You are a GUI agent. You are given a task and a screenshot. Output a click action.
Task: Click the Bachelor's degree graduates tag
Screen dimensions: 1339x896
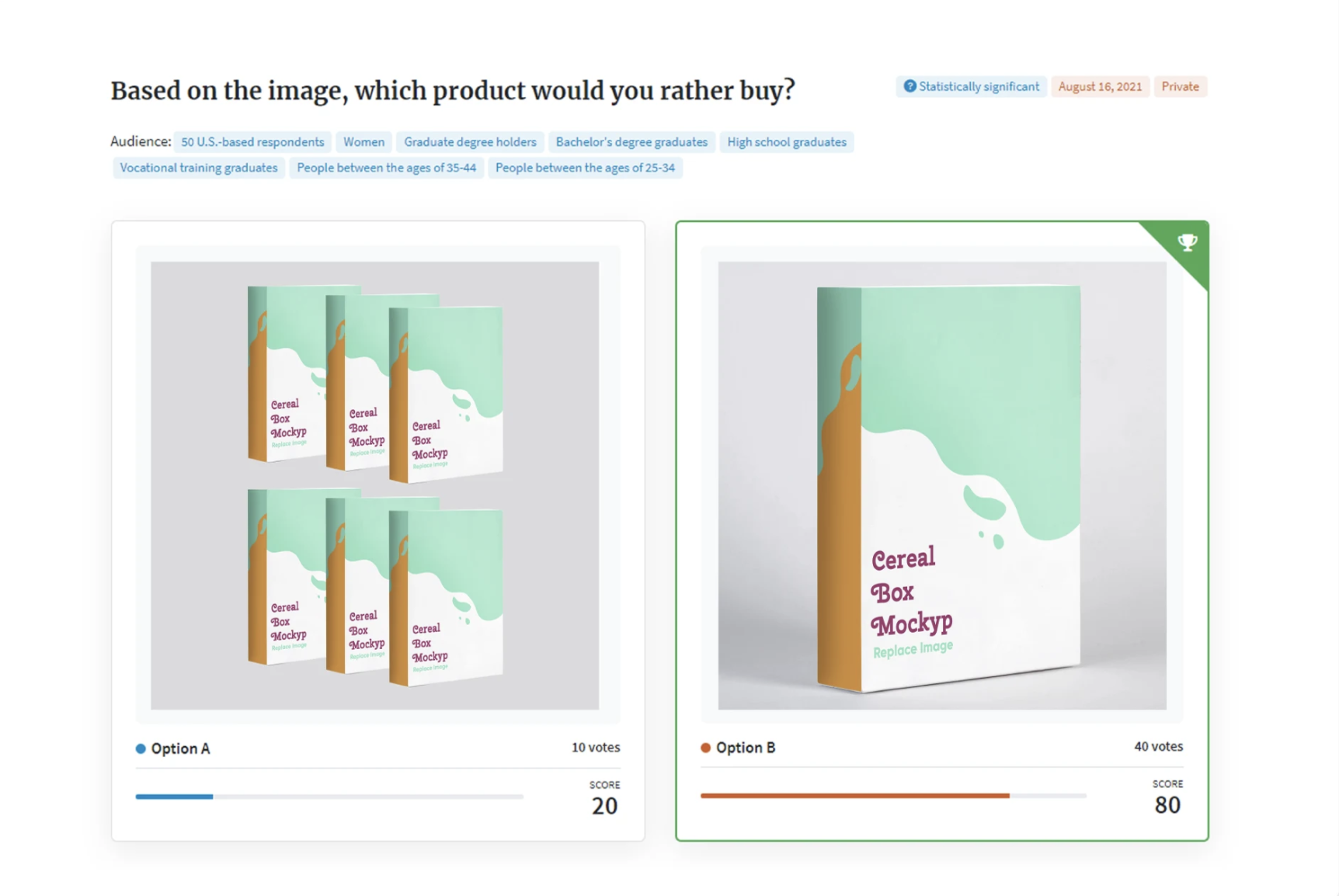click(x=631, y=142)
